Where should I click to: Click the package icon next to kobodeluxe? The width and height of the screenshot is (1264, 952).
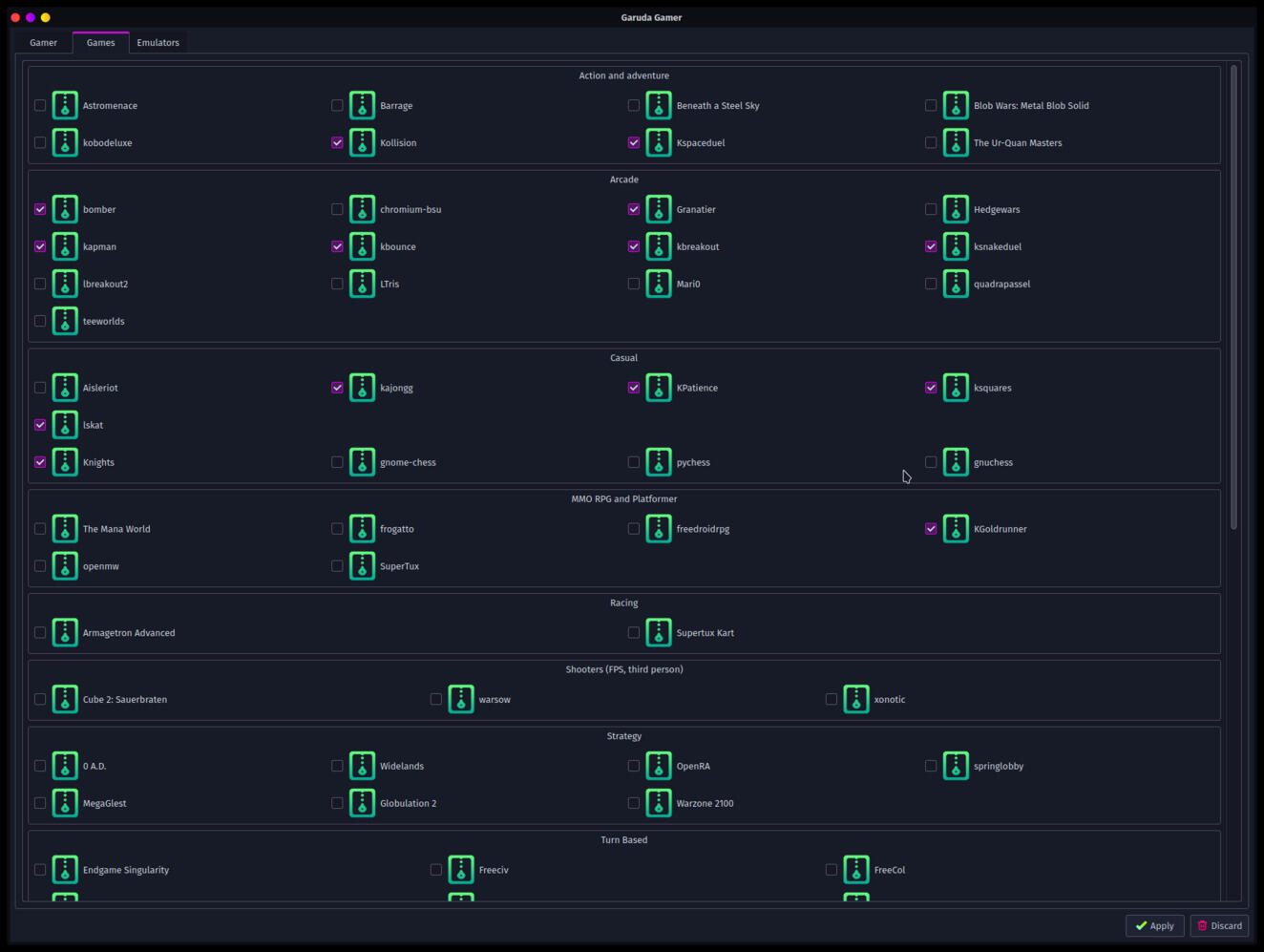point(65,142)
